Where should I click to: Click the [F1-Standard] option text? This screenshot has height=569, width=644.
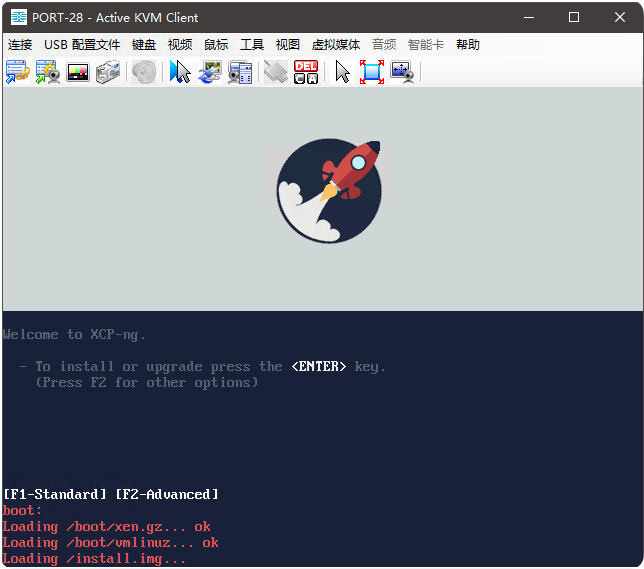pos(55,494)
